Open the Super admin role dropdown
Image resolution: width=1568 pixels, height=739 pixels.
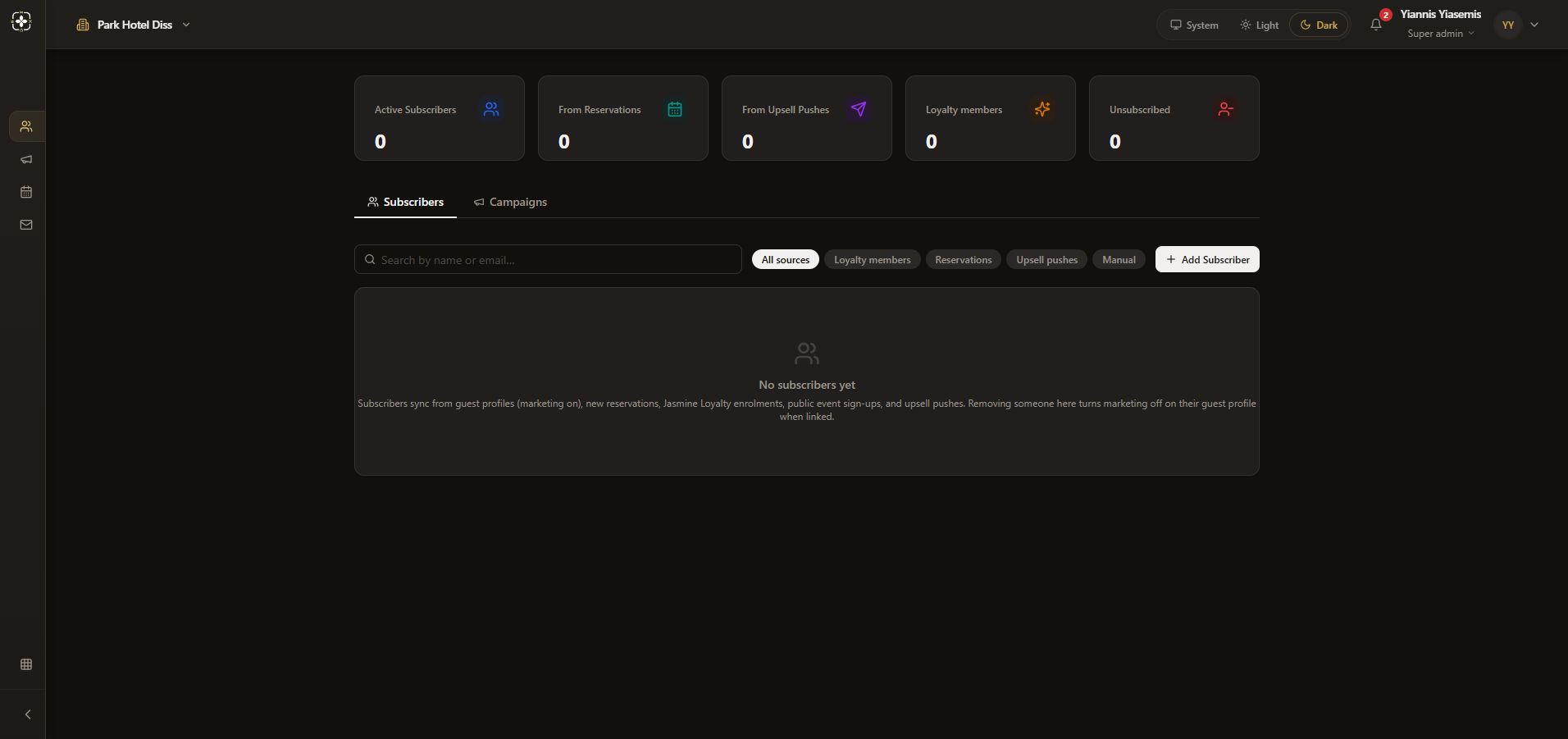(x=1441, y=34)
